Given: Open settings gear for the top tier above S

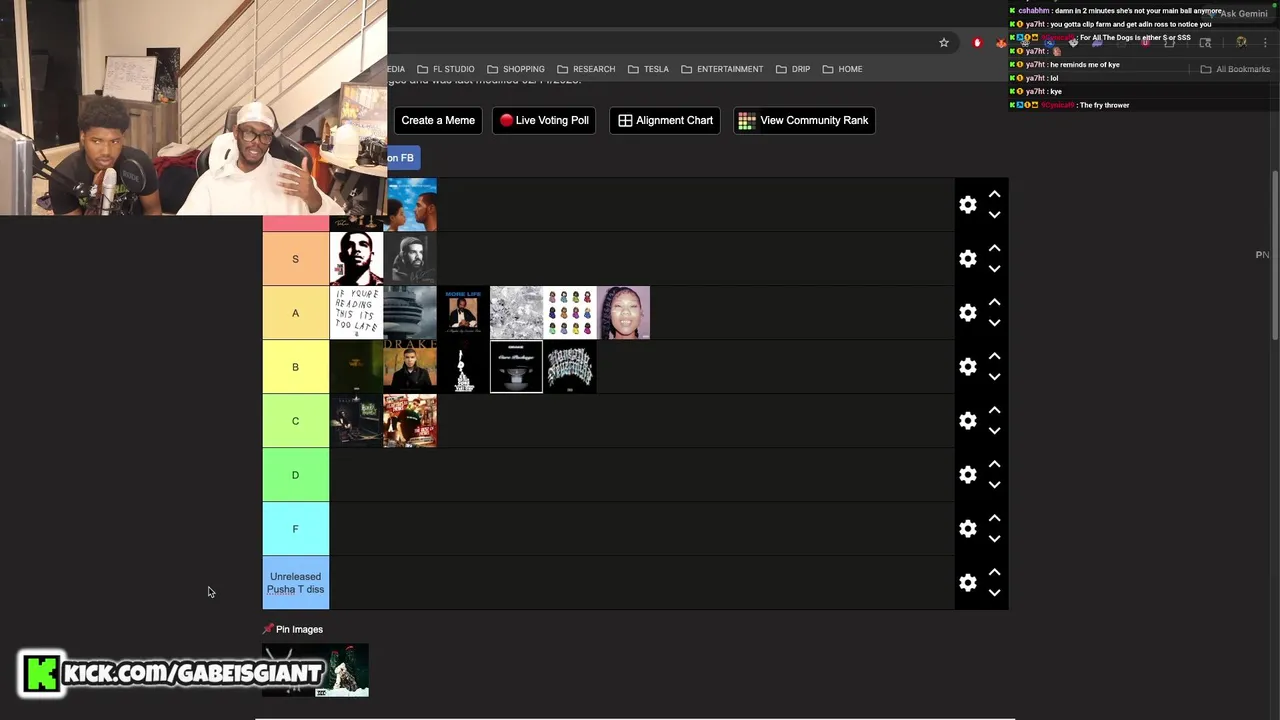Looking at the screenshot, I should click(x=968, y=205).
